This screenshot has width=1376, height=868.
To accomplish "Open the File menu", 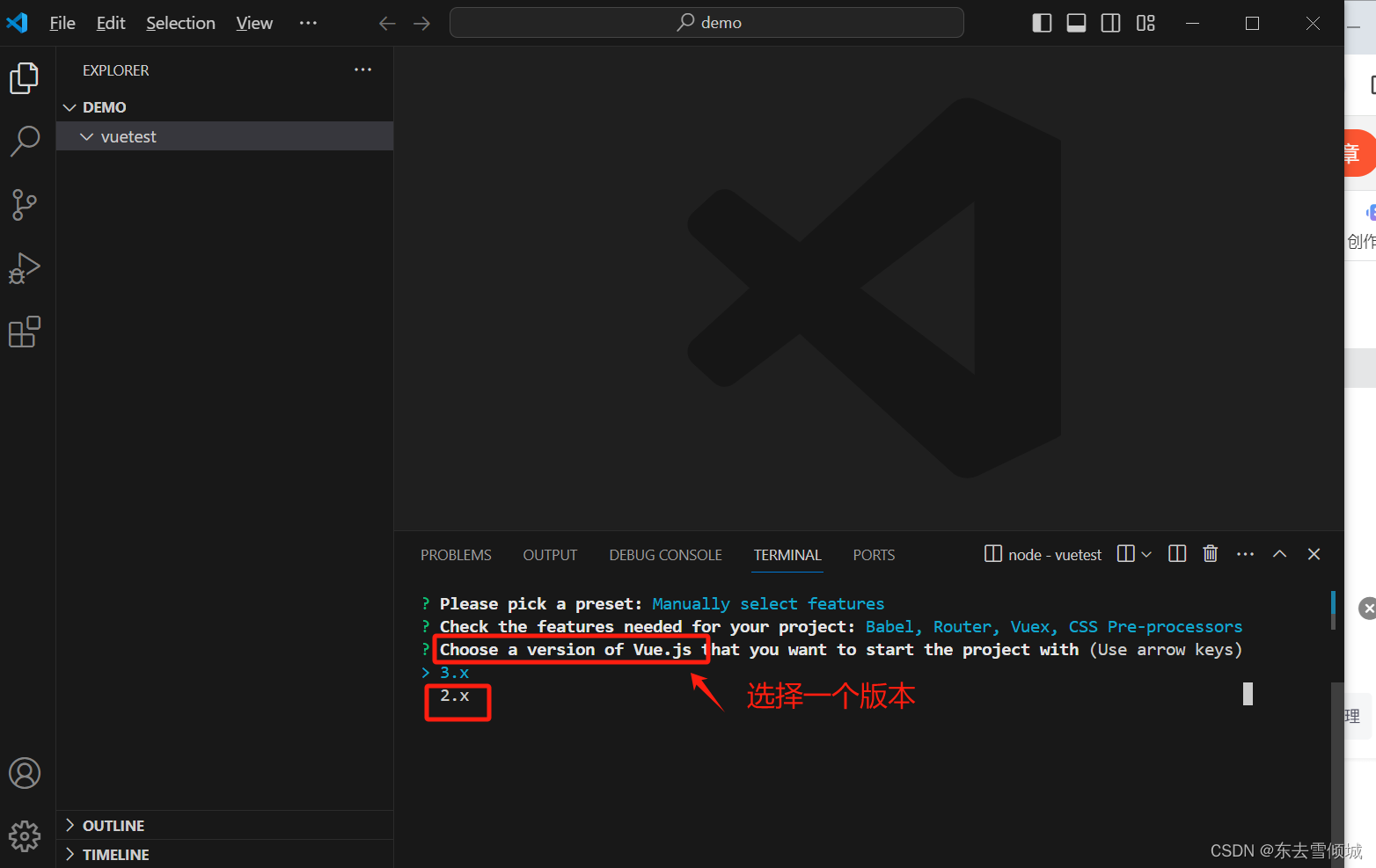I will [62, 23].
